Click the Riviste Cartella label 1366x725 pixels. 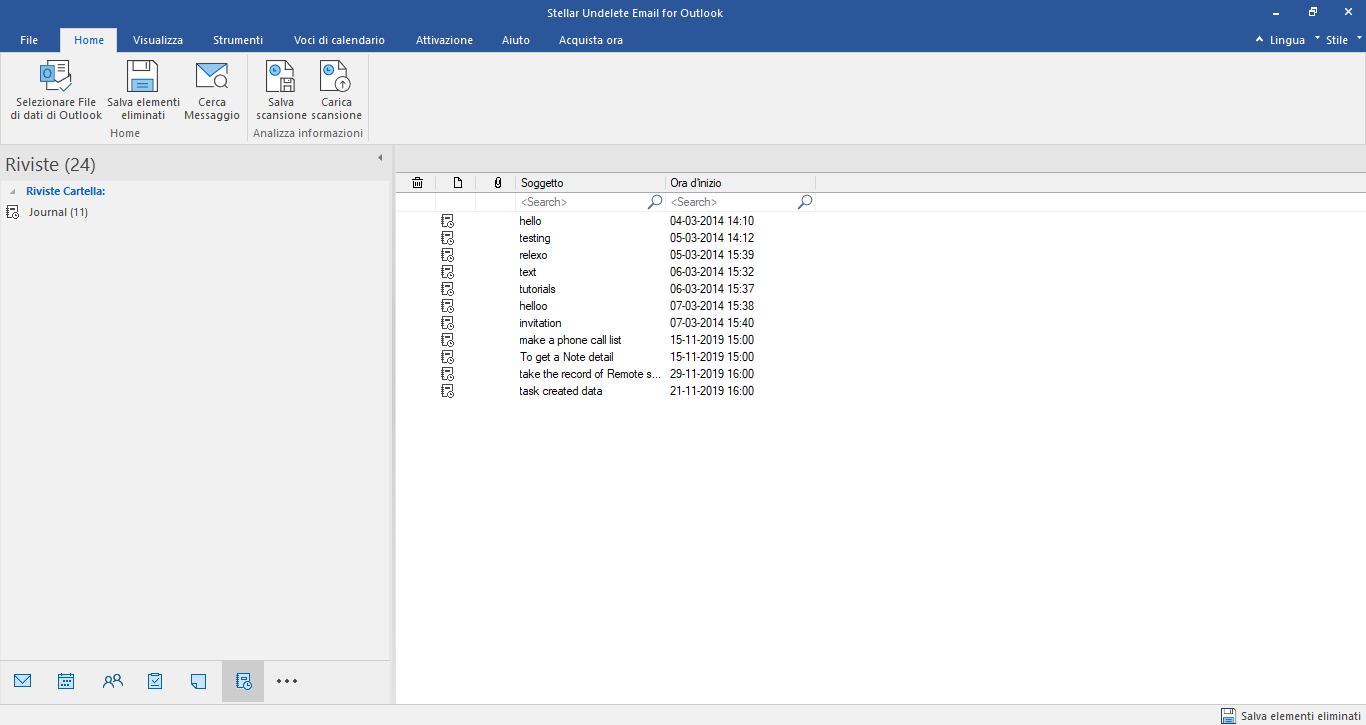coord(66,191)
